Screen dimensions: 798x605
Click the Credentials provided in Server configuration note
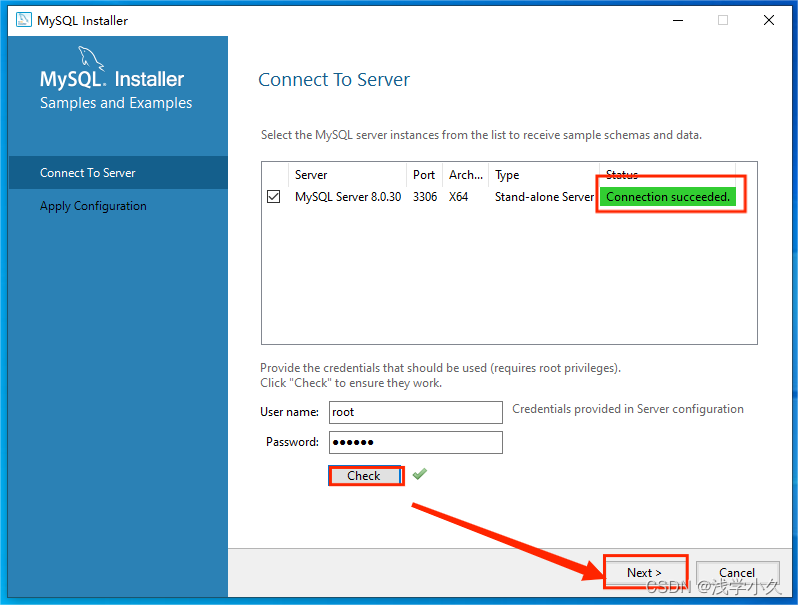coord(628,409)
